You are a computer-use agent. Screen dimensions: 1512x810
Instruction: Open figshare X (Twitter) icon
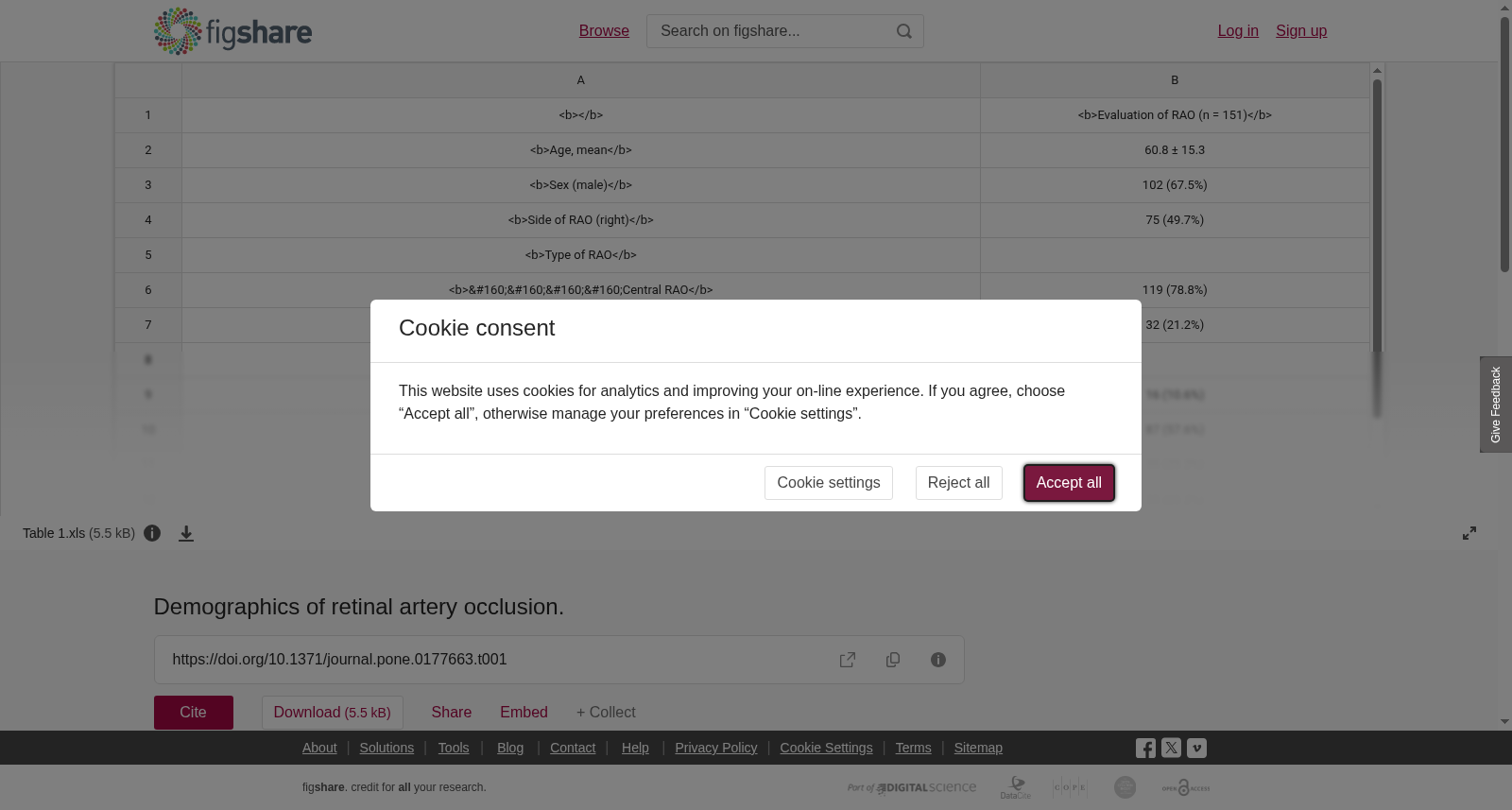click(x=1171, y=748)
